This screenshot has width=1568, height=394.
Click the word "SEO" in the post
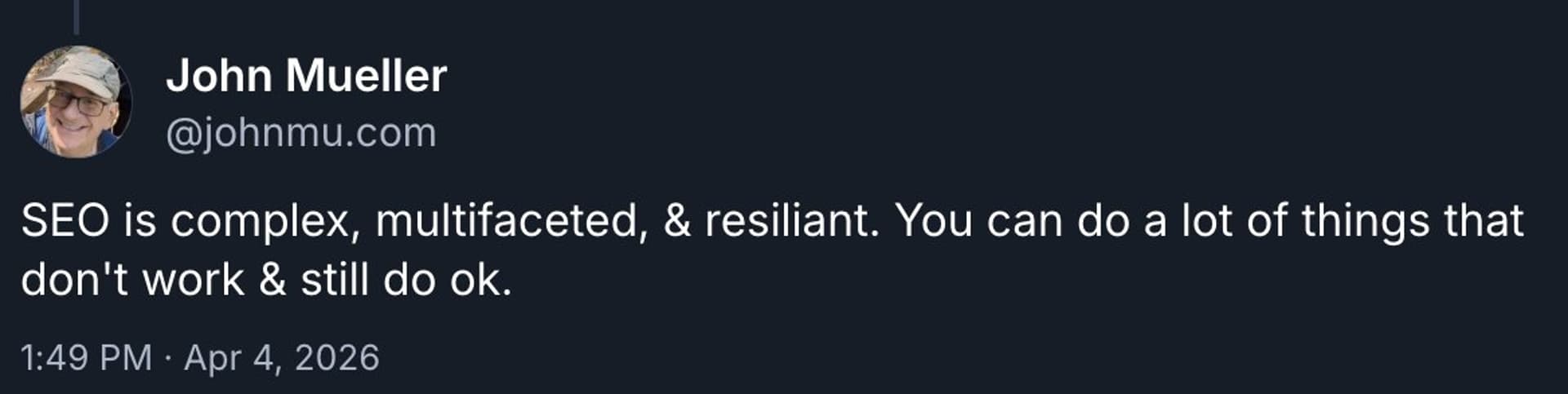click(65, 221)
